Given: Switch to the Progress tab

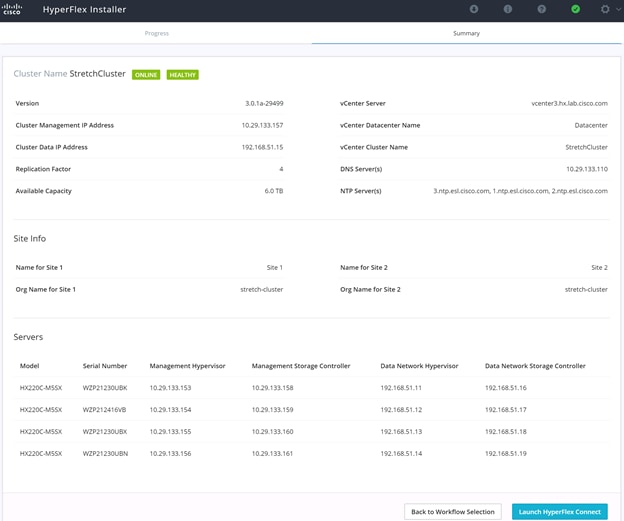Looking at the screenshot, I should click(156, 33).
